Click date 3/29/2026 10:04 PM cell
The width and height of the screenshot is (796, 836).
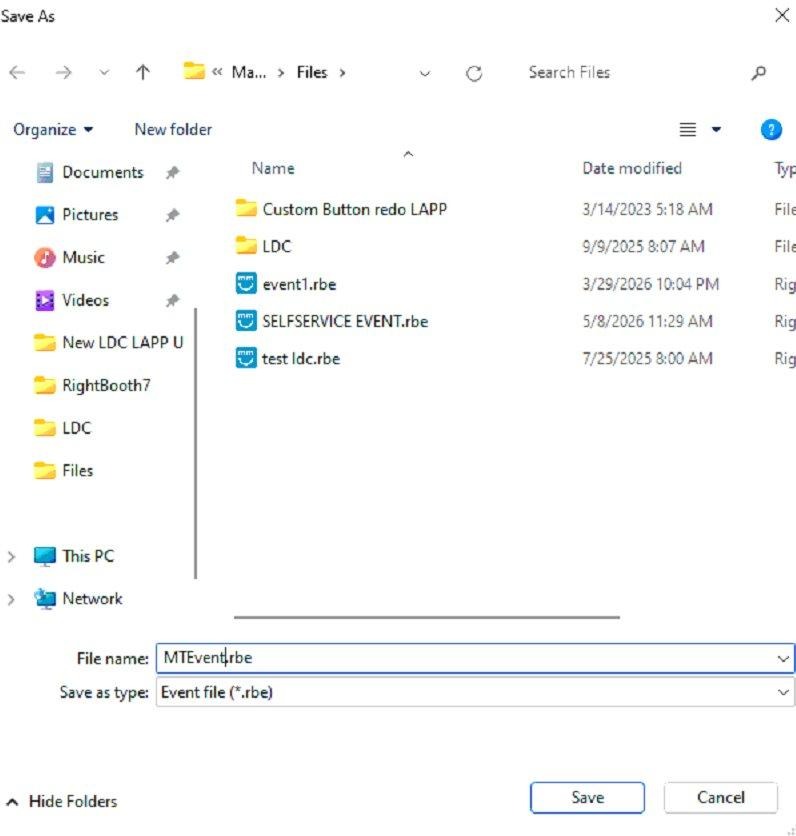pos(650,284)
